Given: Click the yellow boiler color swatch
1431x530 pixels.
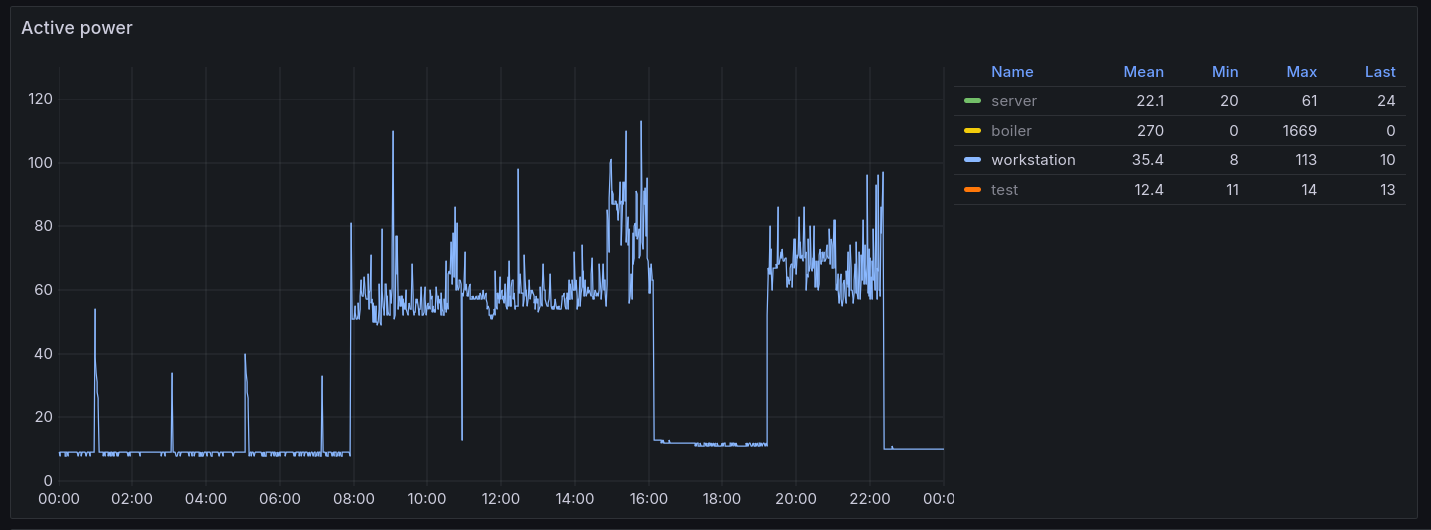Looking at the screenshot, I should coord(972,131).
